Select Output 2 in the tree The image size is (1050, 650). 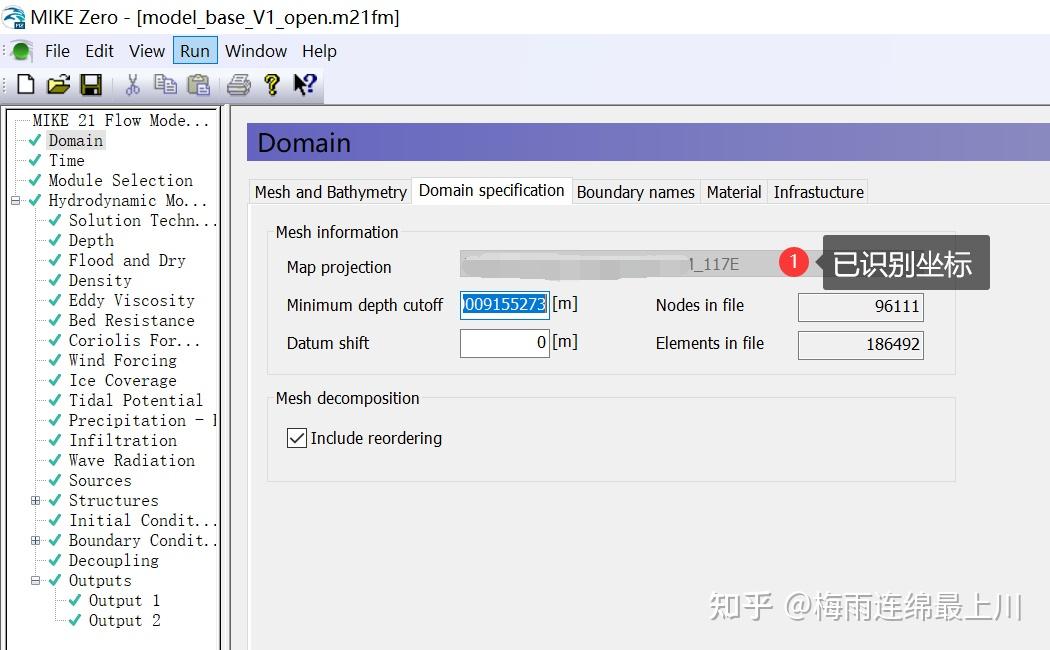[124, 621]
